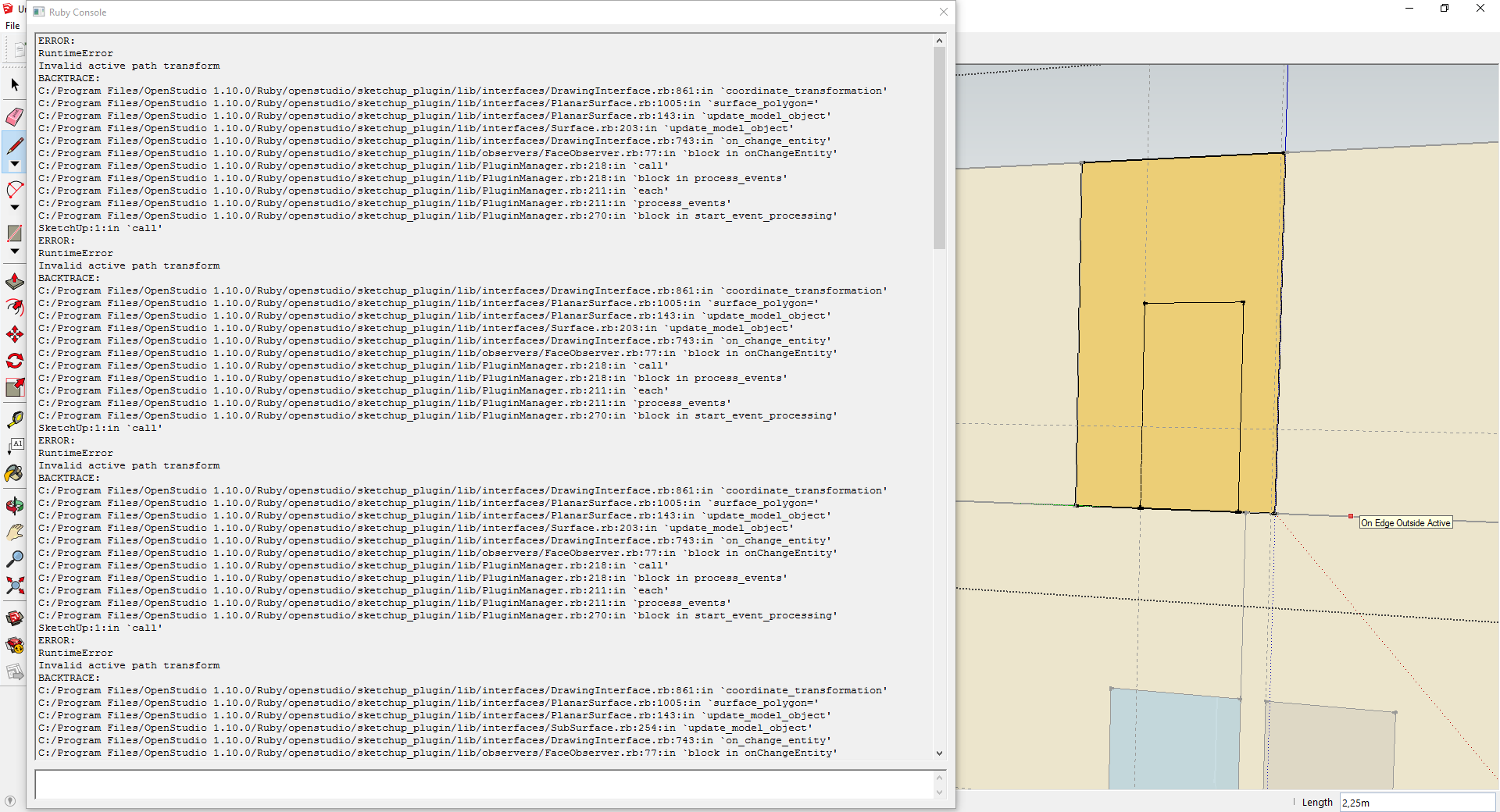Expand the Line tool dropdown arrow
Screen dimensions: 1500x812
14,165
